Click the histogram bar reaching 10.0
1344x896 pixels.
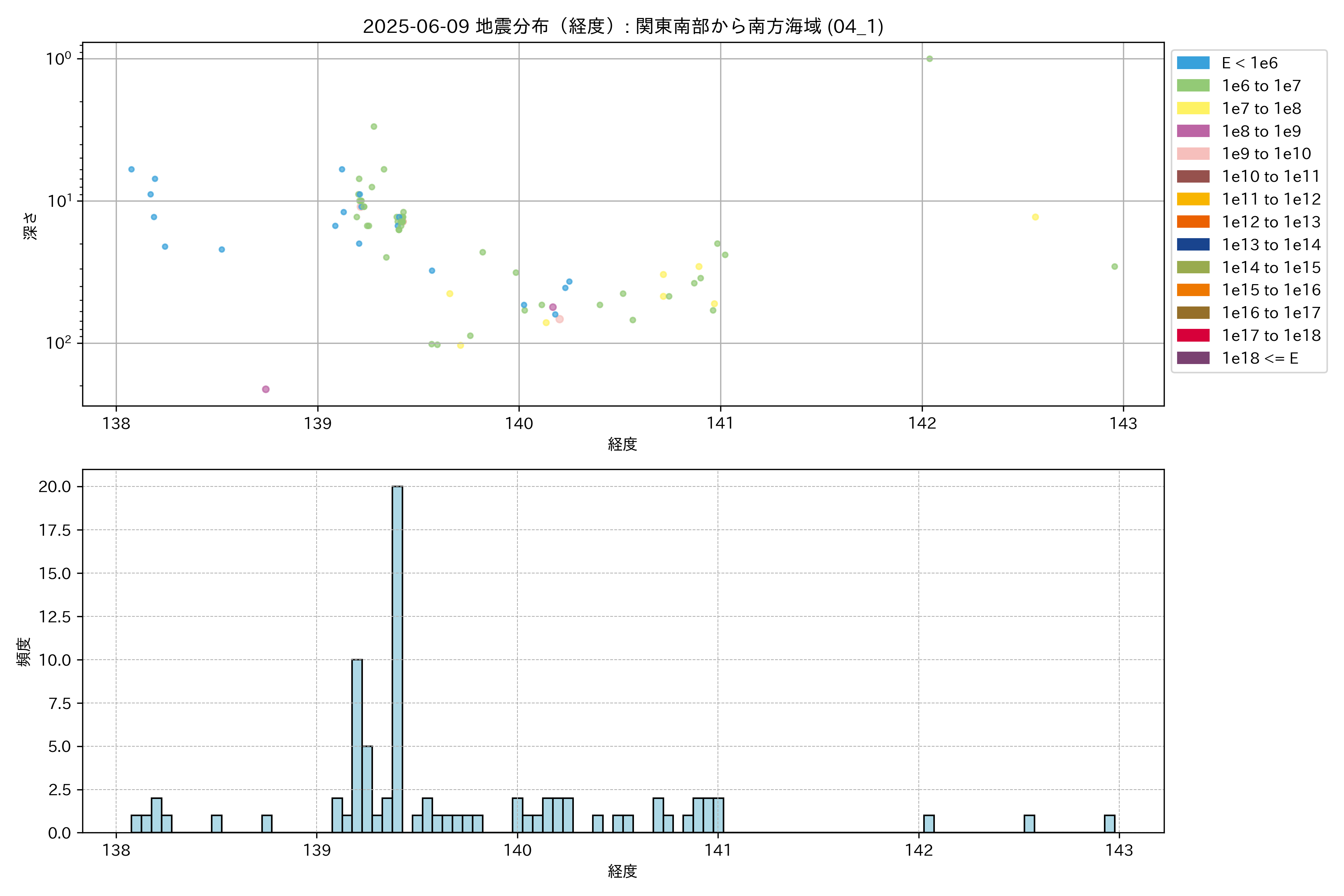pyautogui.click(x=357, y=746)
